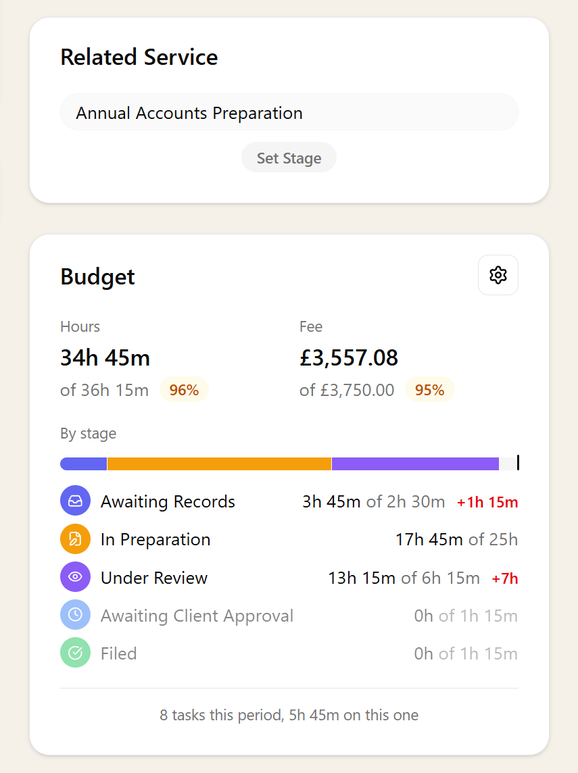Click '13h 15m of 6h 15m' value

pyautogui.click(x=404, y=577)
